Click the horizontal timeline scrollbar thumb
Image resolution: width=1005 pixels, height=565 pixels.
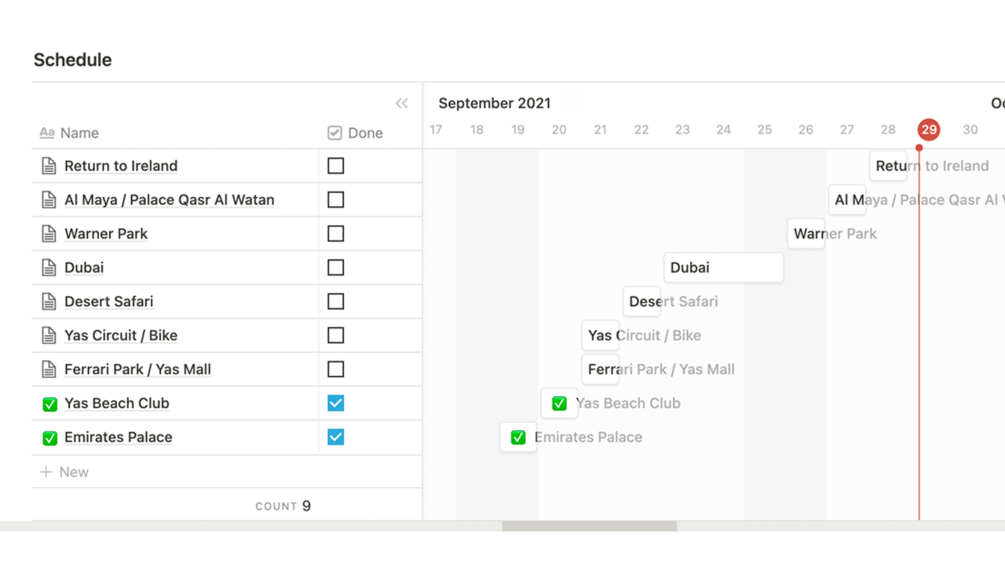(x=589, y=526)
